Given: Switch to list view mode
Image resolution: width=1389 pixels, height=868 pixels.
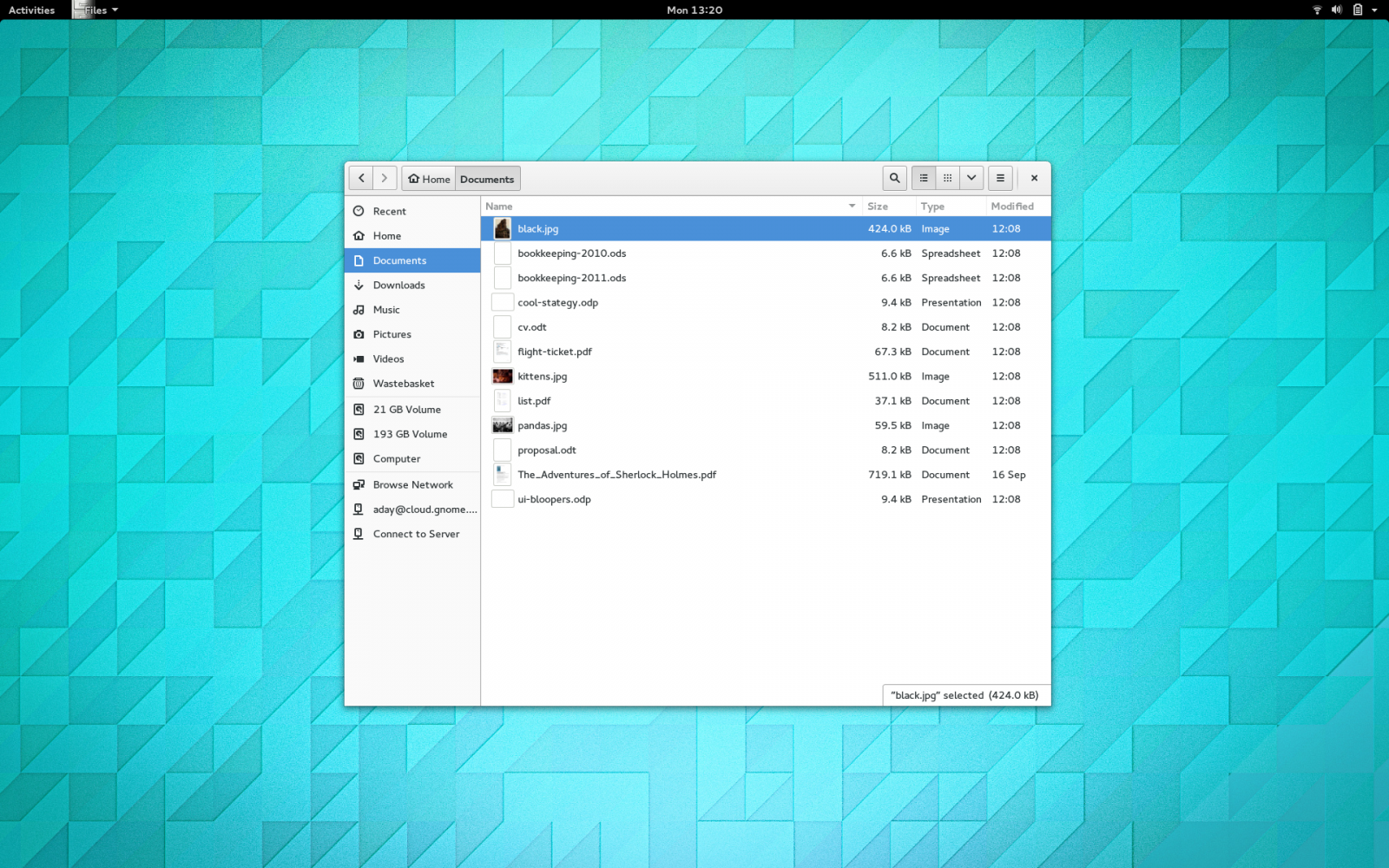Looking at the screenshot, I should 924,178.
